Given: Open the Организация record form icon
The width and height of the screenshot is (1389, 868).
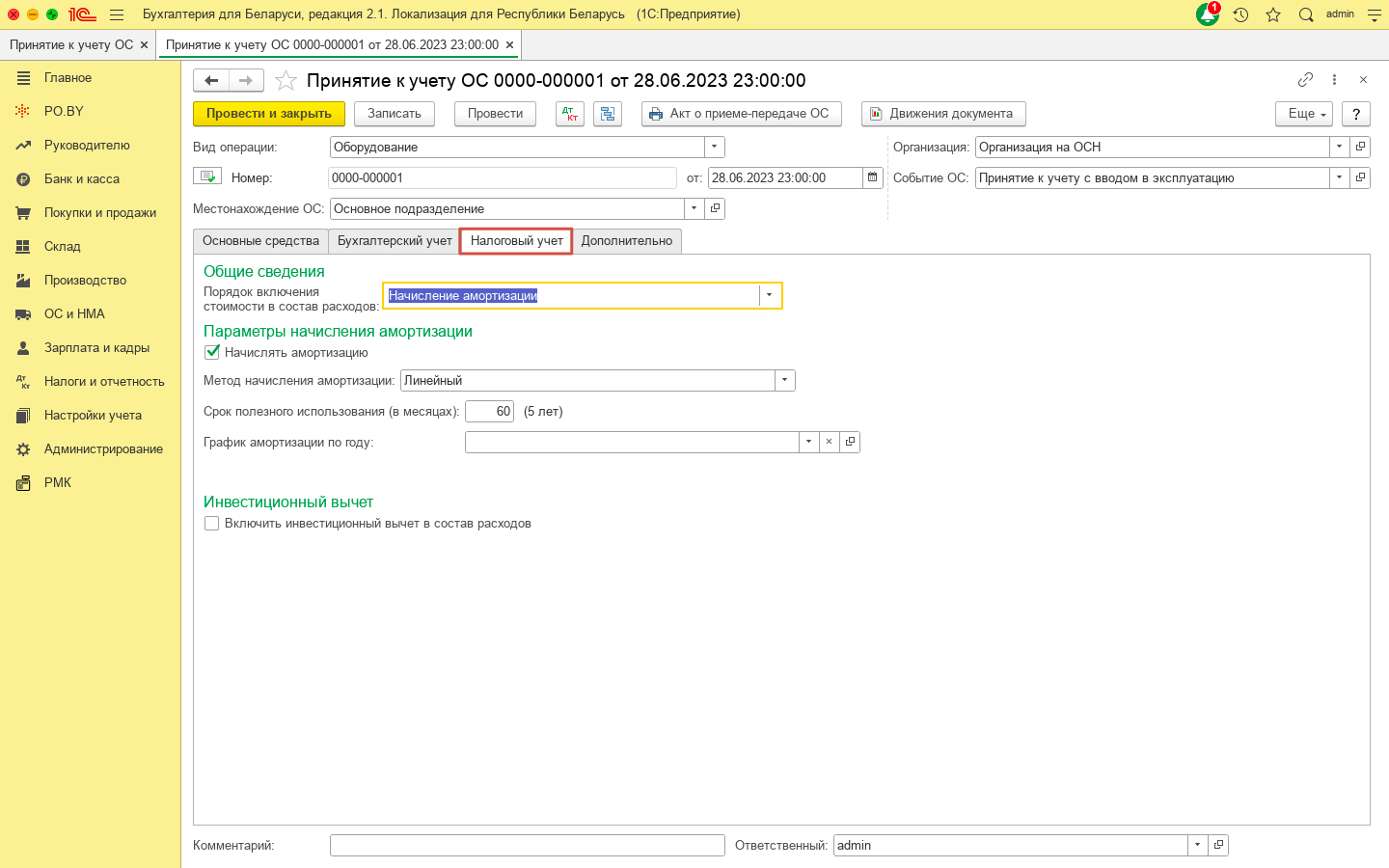Looking at the screenshot, I should pyautogui.click(x=1360, y=147).
